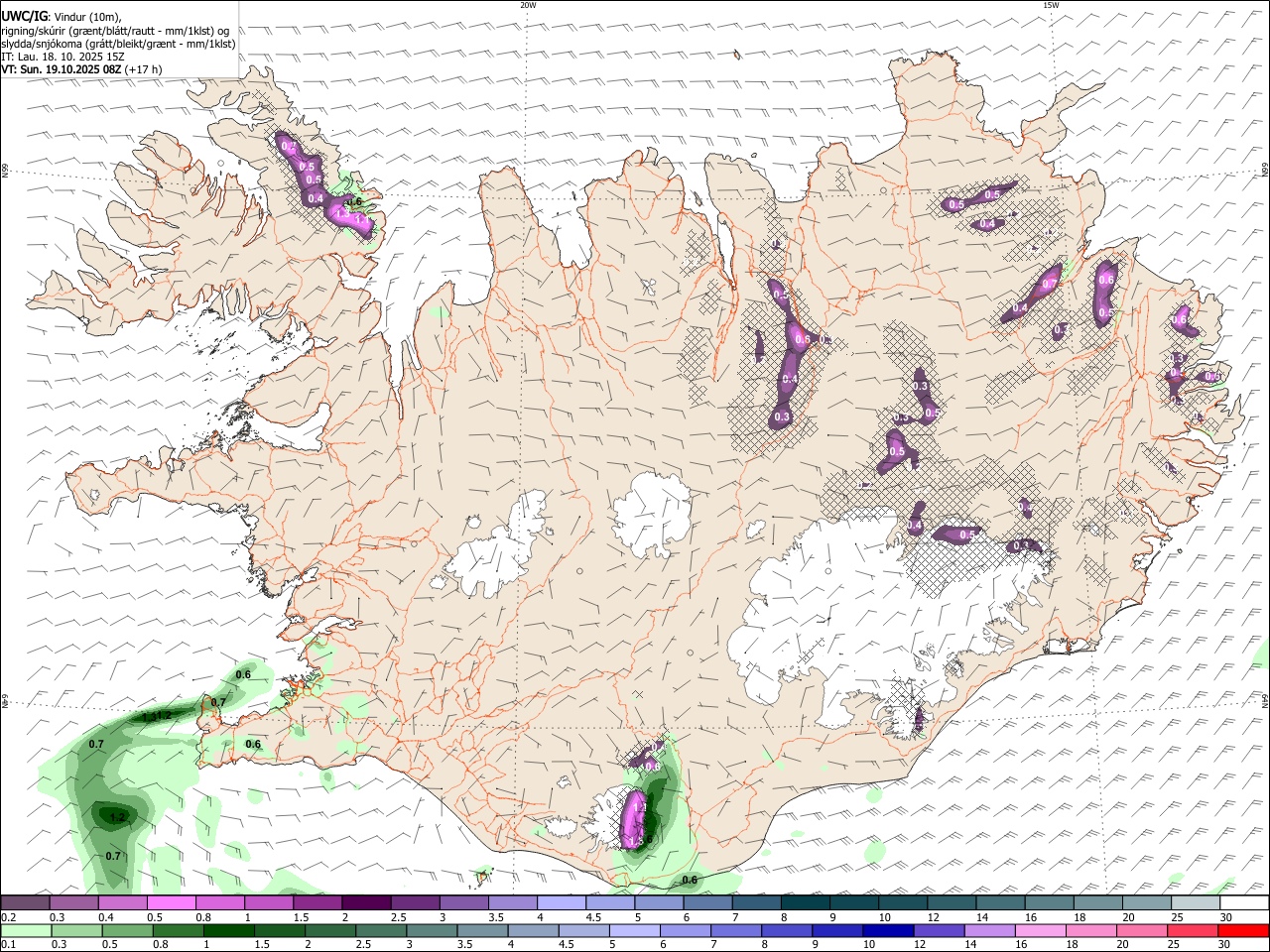Select the crimson 25 swatch, lower legend row
1270x952 pixels.
[x=1192, y=931]
